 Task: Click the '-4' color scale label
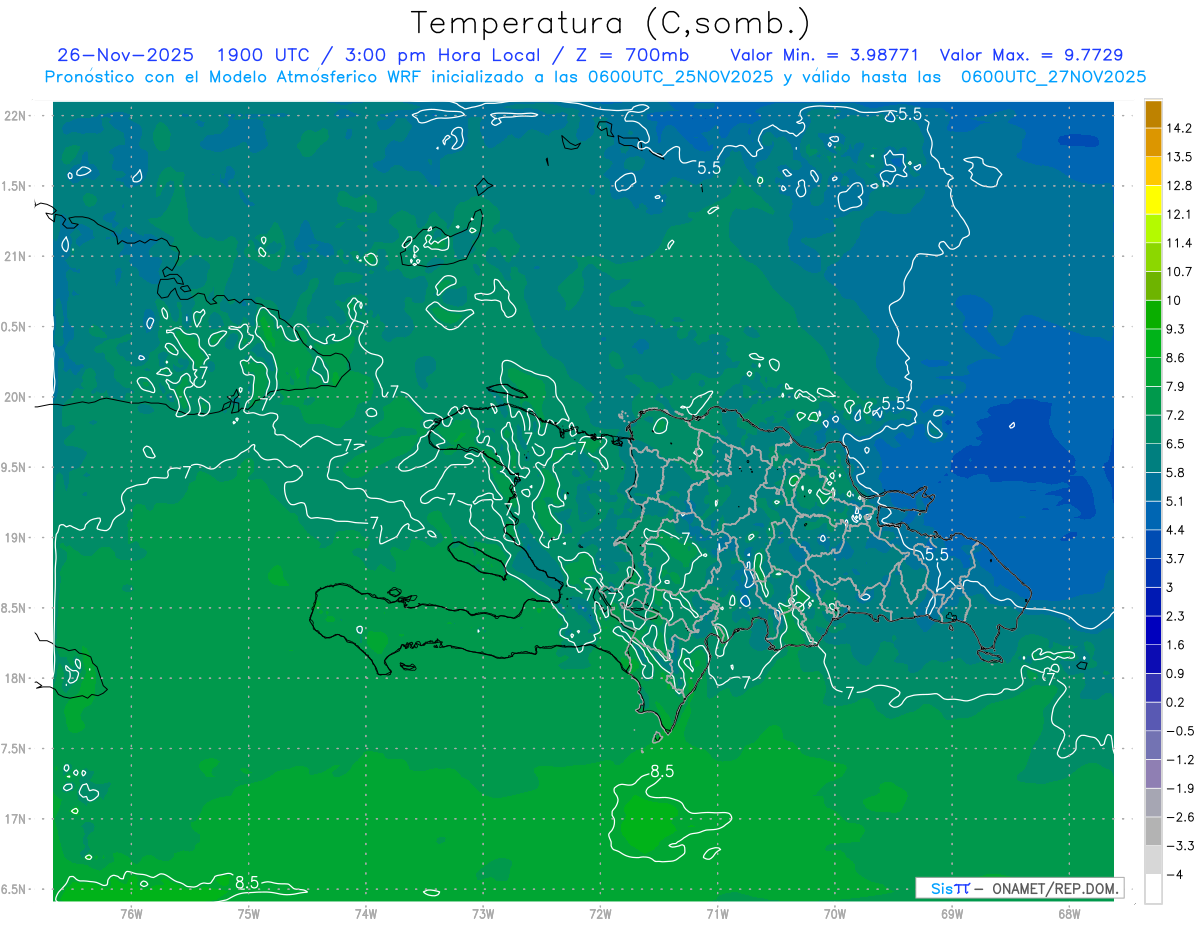point(1174,875)
